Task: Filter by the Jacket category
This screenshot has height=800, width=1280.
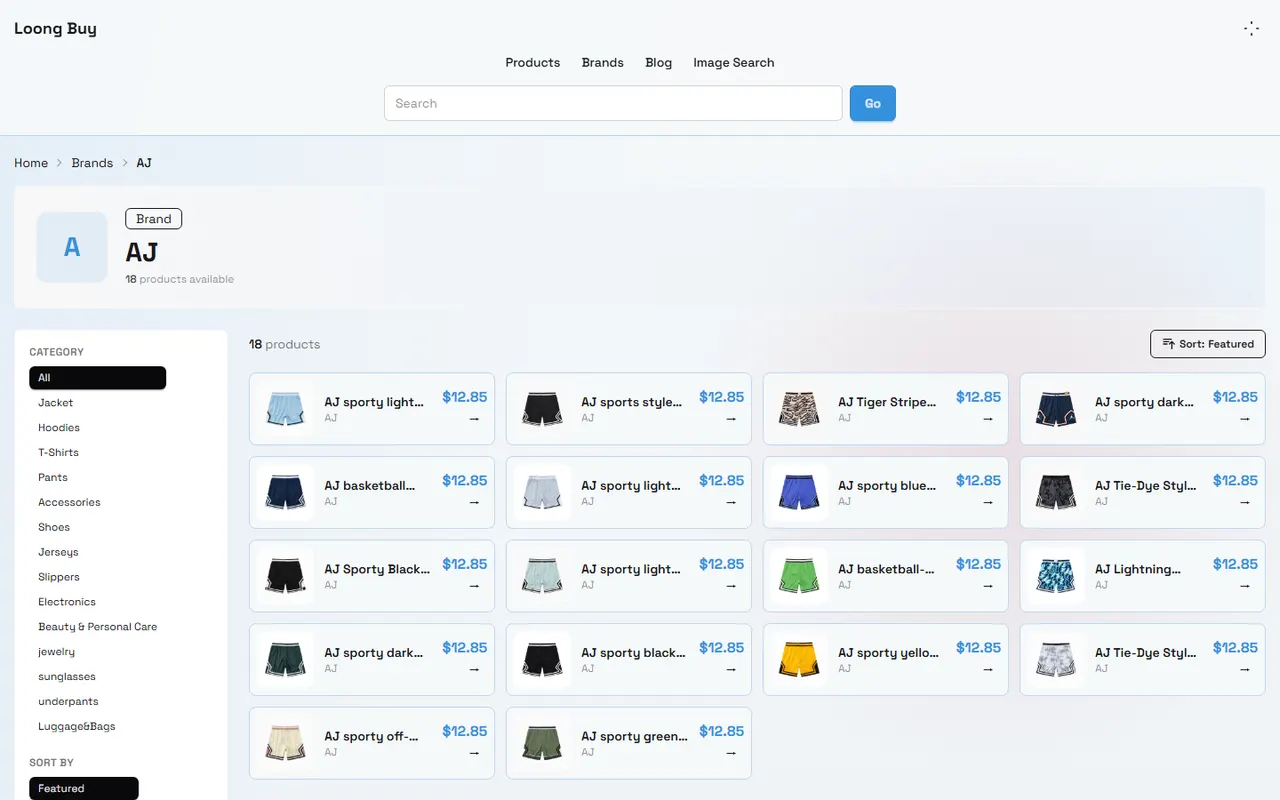Action: [x=98, y=403]
